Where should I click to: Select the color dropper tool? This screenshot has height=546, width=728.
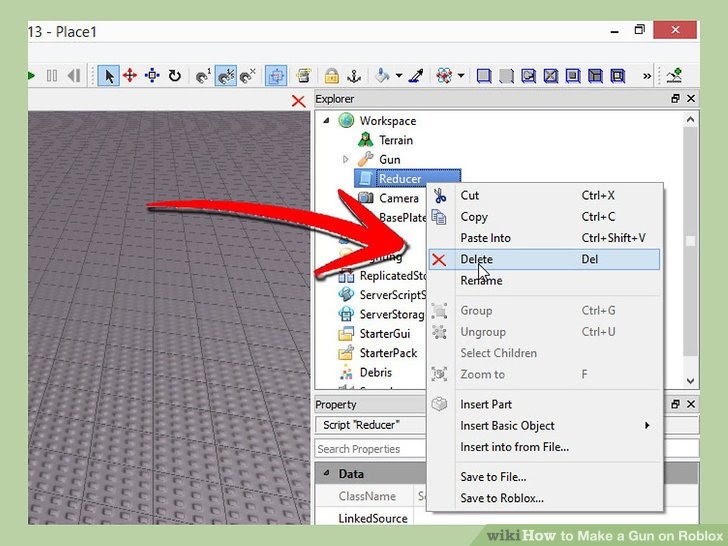[x=416, y=76]
